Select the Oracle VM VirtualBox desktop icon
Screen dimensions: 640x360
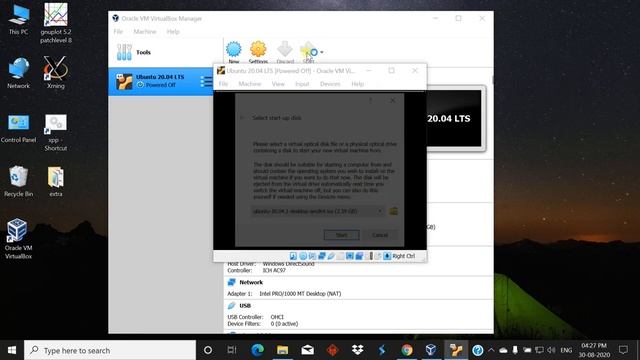tap(18, 239)
